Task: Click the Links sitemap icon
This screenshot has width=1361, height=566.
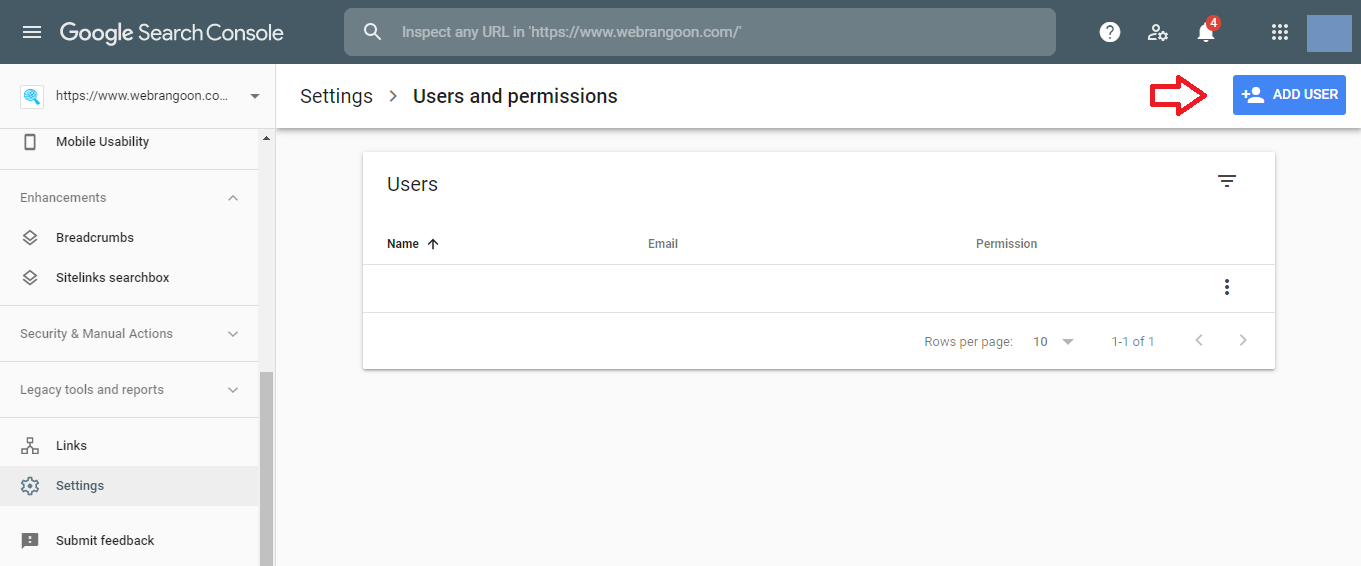Action: pos(30,446)
